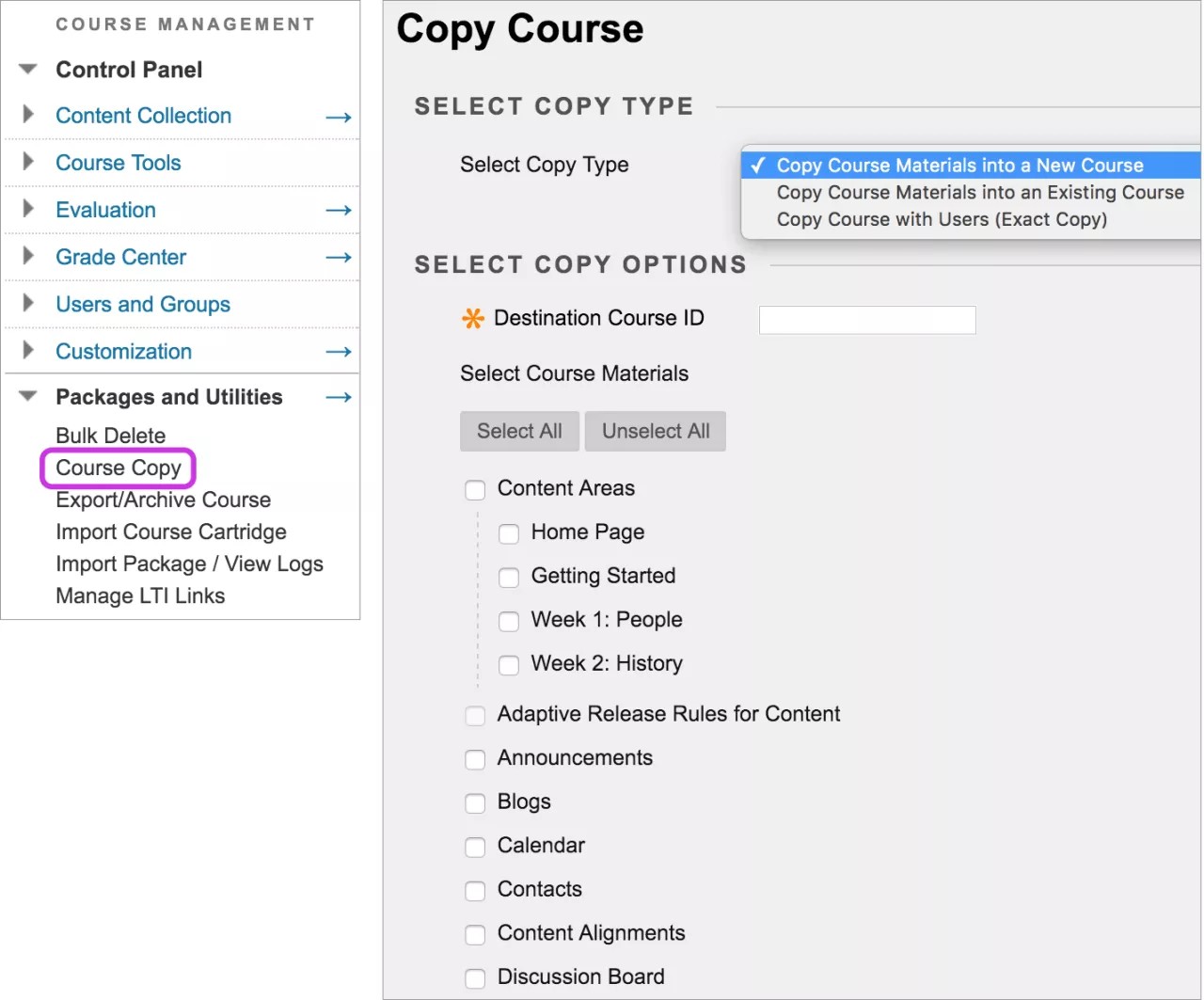
Task: Select Course Copy in Packages and Utilities
Action: click(118, 468)
